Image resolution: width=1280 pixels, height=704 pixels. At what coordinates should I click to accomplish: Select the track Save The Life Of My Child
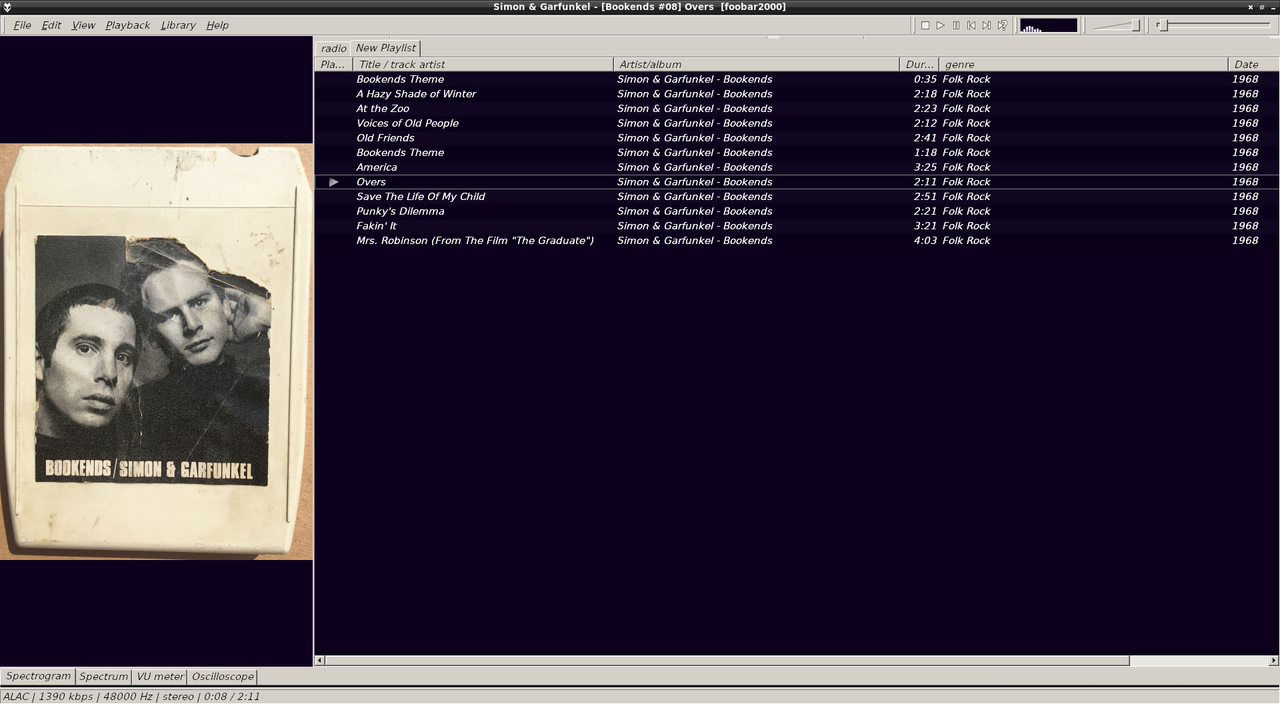pos(797,196)
